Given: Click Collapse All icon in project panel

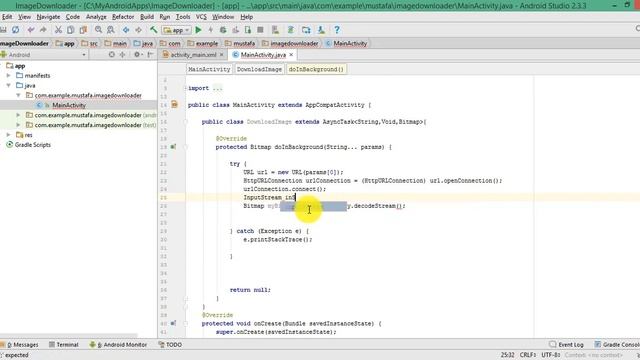Looking at the screenshot, I should pos(122,54).
